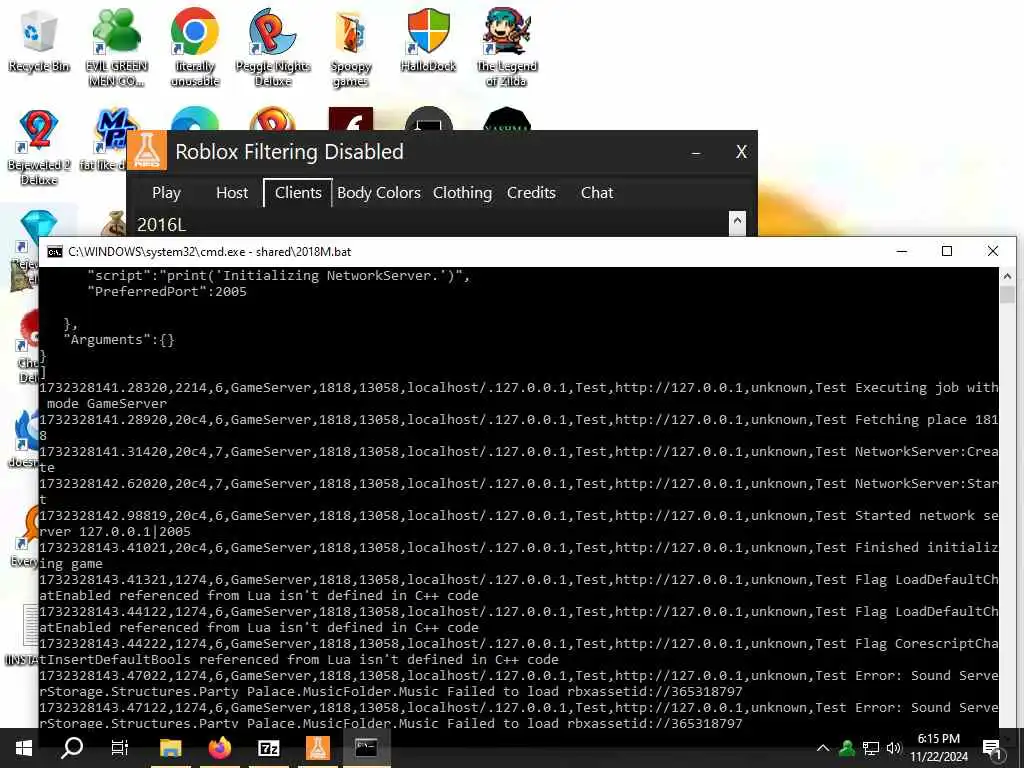The width and height of the screenshot is (1024, 768).
Task: Click the cmd vertical scrollbar thumb
Action: tap(1007, 294)
